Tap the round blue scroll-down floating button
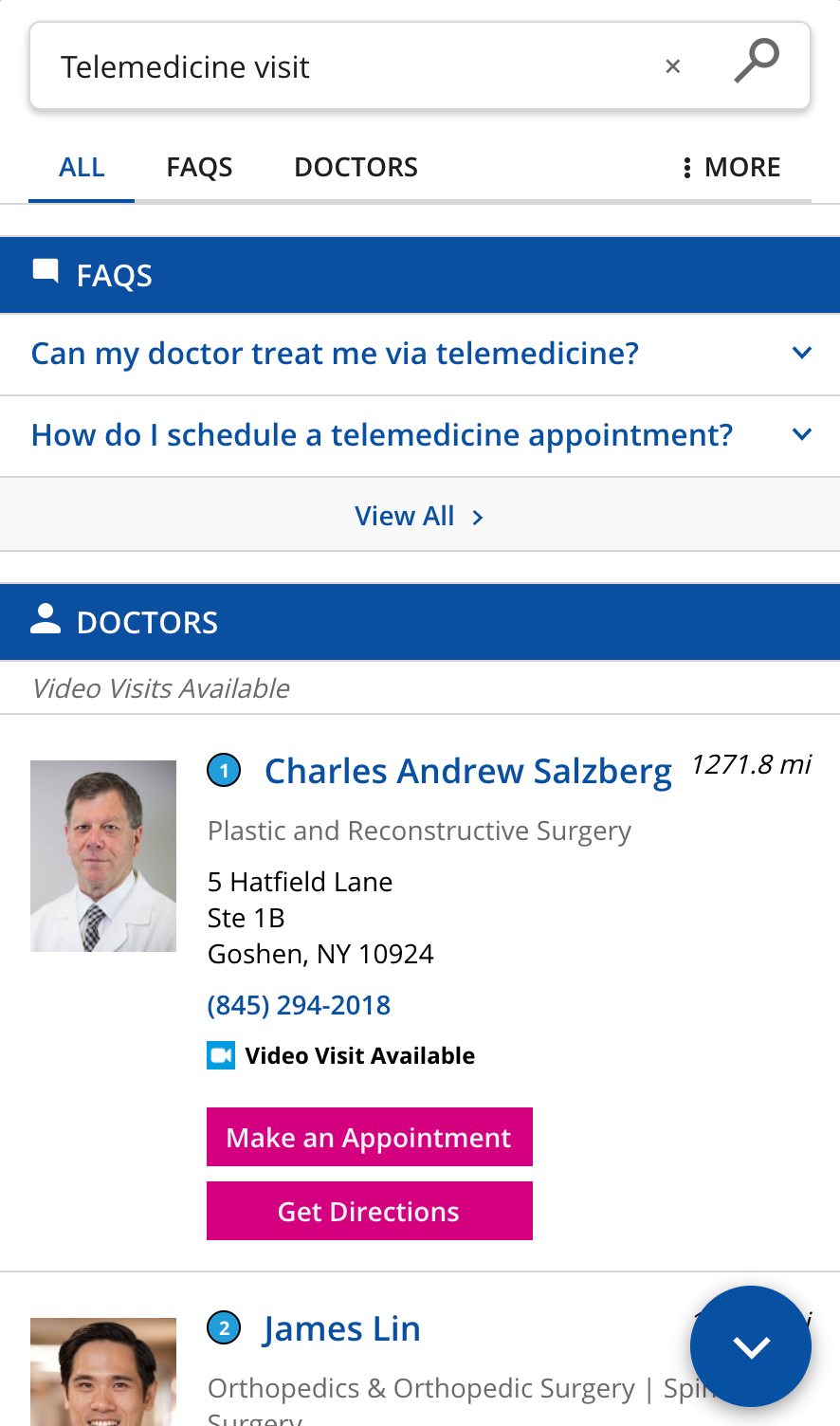Screen dimensions: 840x1426 751,1346
